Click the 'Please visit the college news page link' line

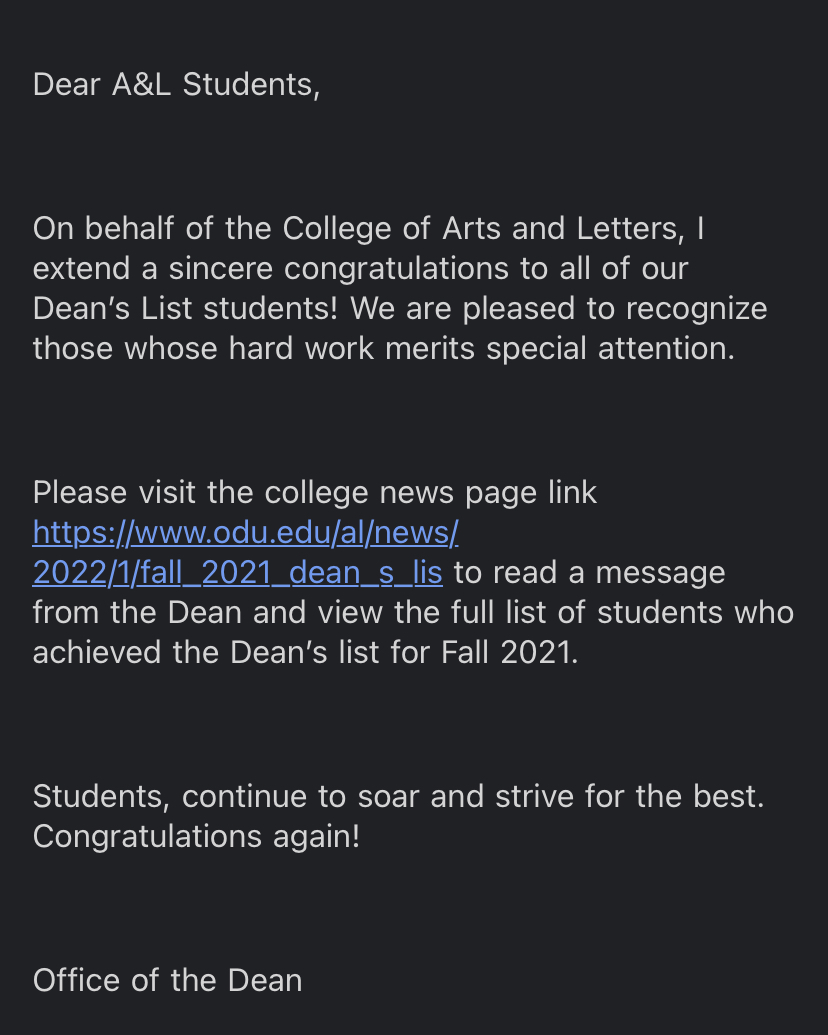point(315,493)
